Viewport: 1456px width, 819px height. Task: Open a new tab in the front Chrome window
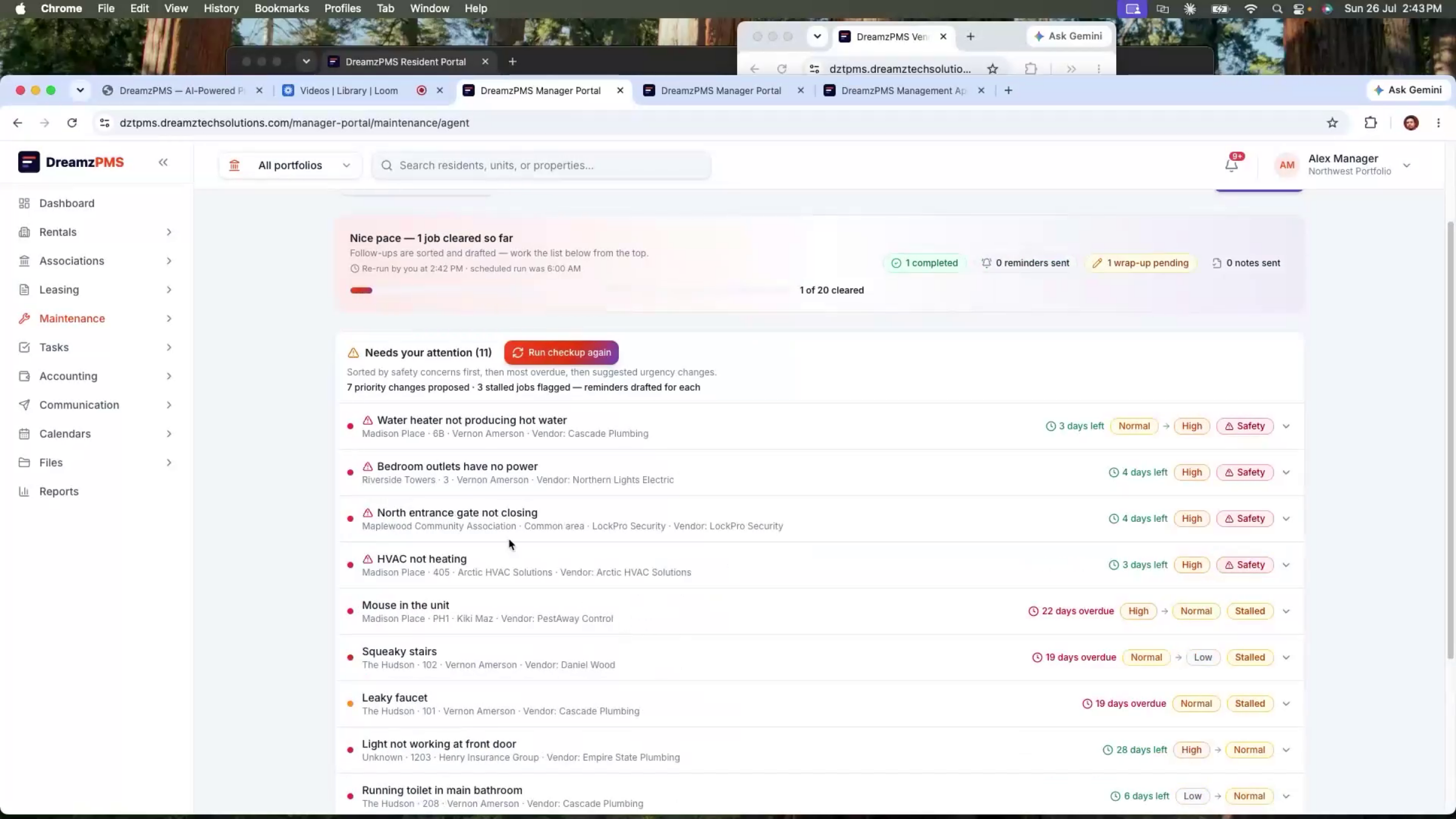coord(1008,90)
